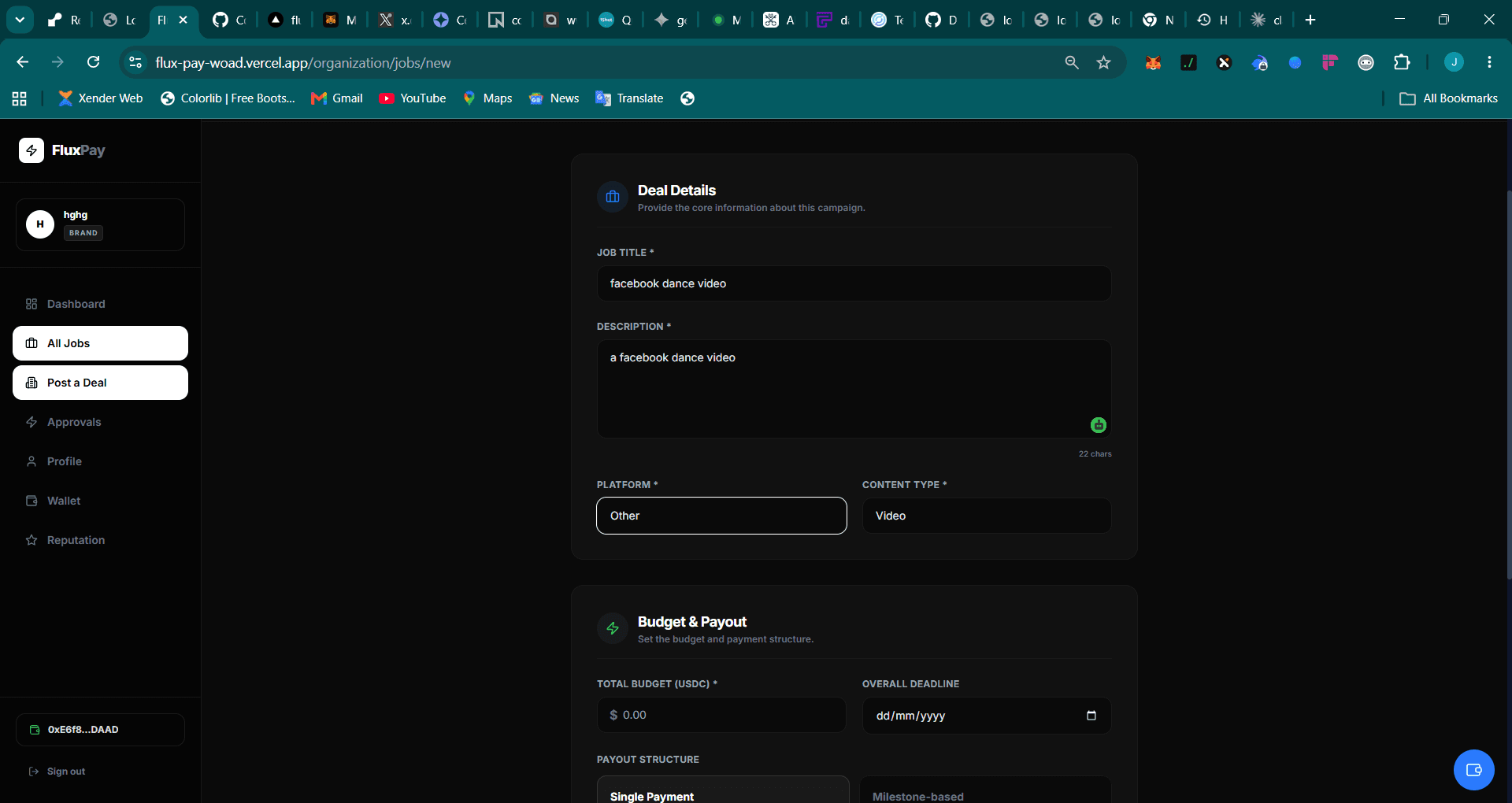Open the floating blue wallet button
Screen dimensions: 1512x803
pyautogui.click(x=1473, y=770)
